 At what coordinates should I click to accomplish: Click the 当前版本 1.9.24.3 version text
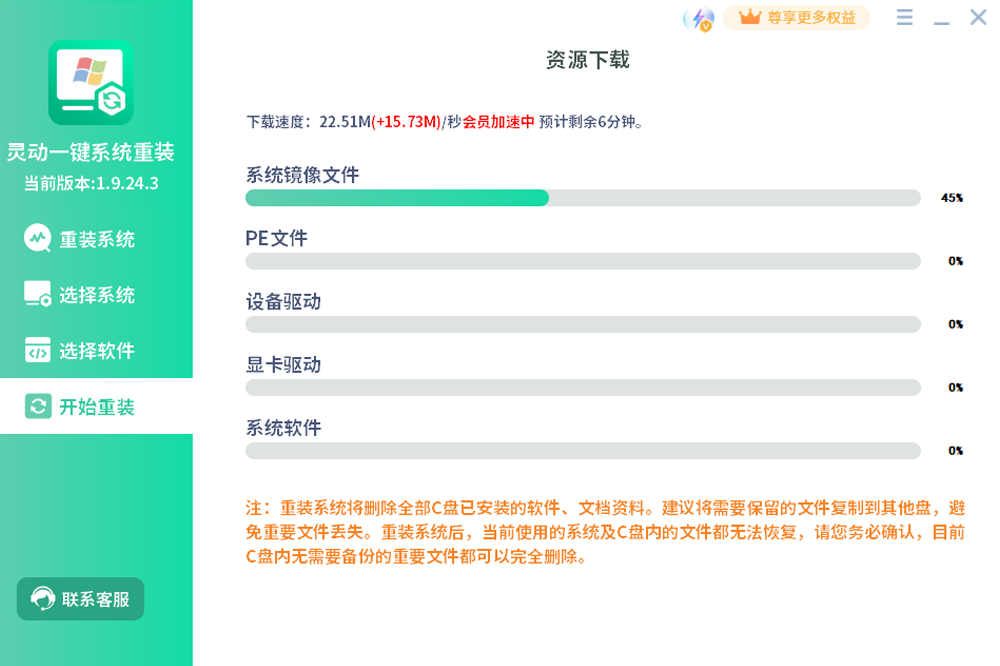[91, 183]
